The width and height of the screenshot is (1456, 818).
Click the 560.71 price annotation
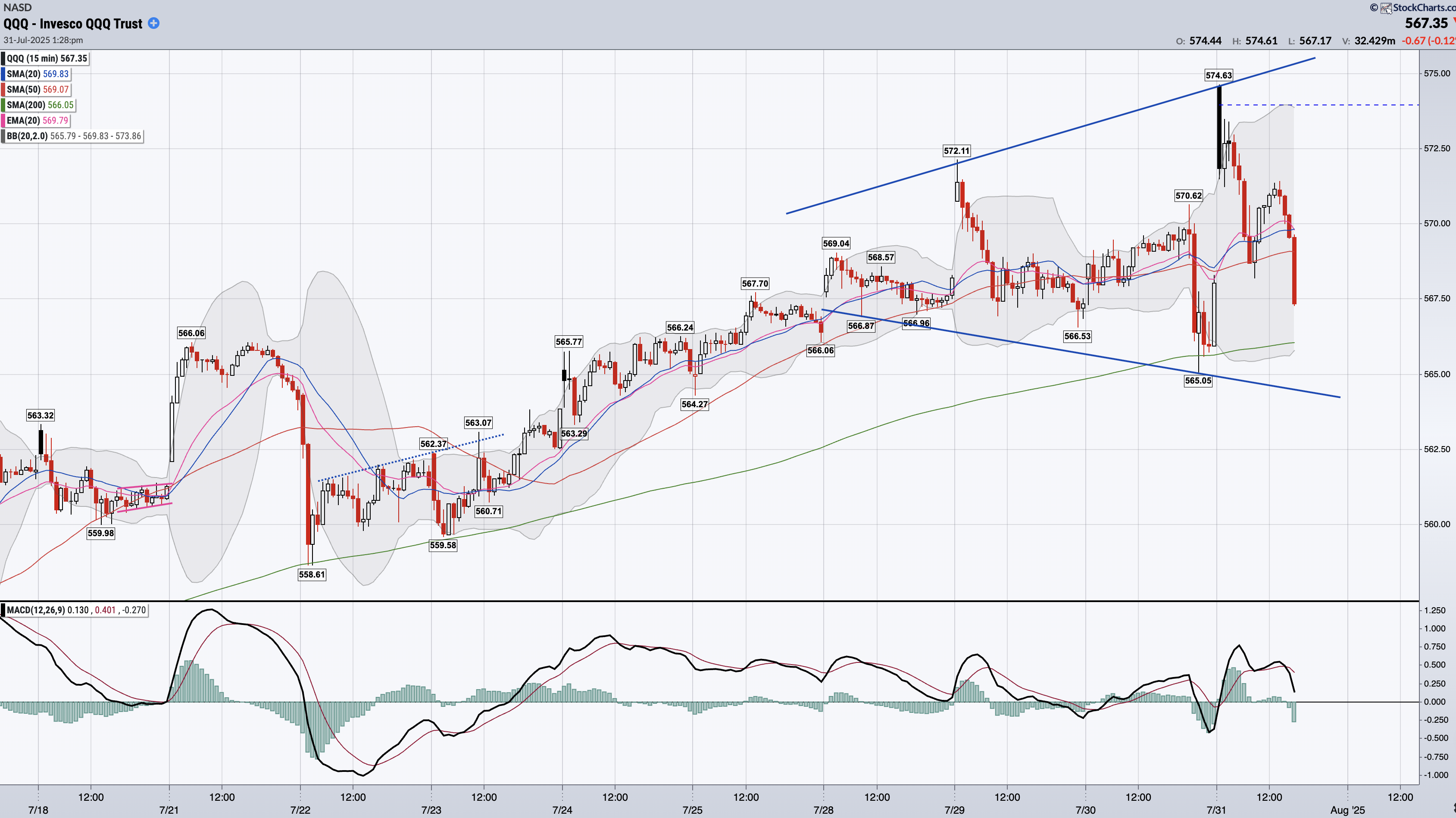(488, 511)
